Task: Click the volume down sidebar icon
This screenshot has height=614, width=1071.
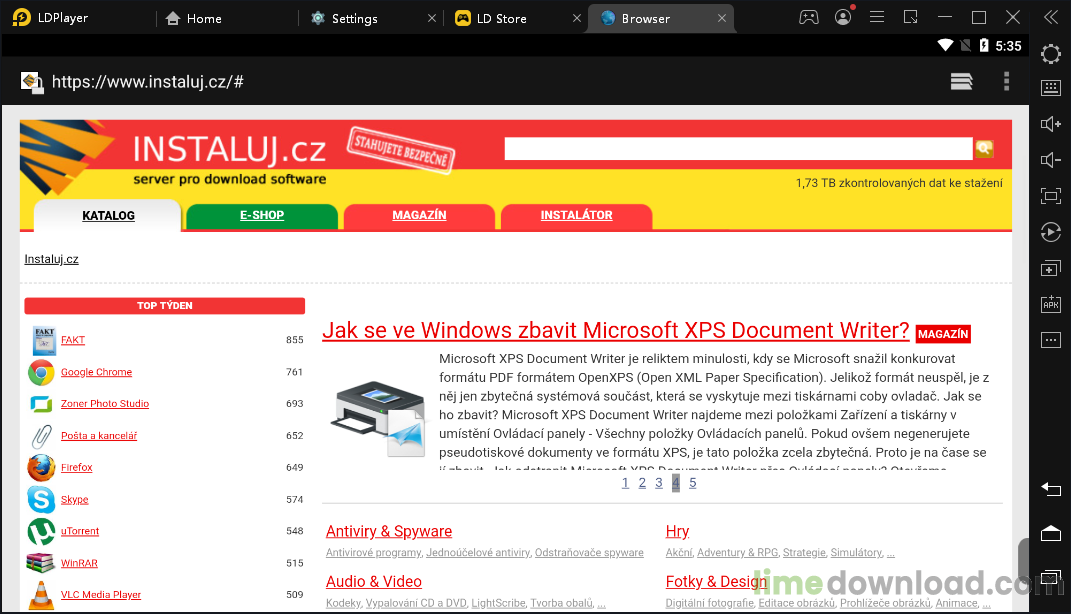Action: (1051, 160)
